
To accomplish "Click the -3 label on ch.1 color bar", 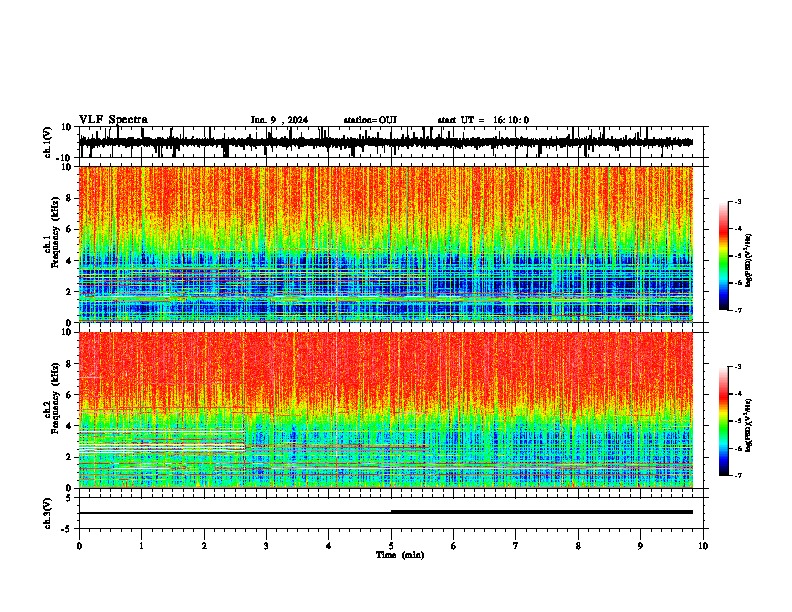I will click(737, 201).
